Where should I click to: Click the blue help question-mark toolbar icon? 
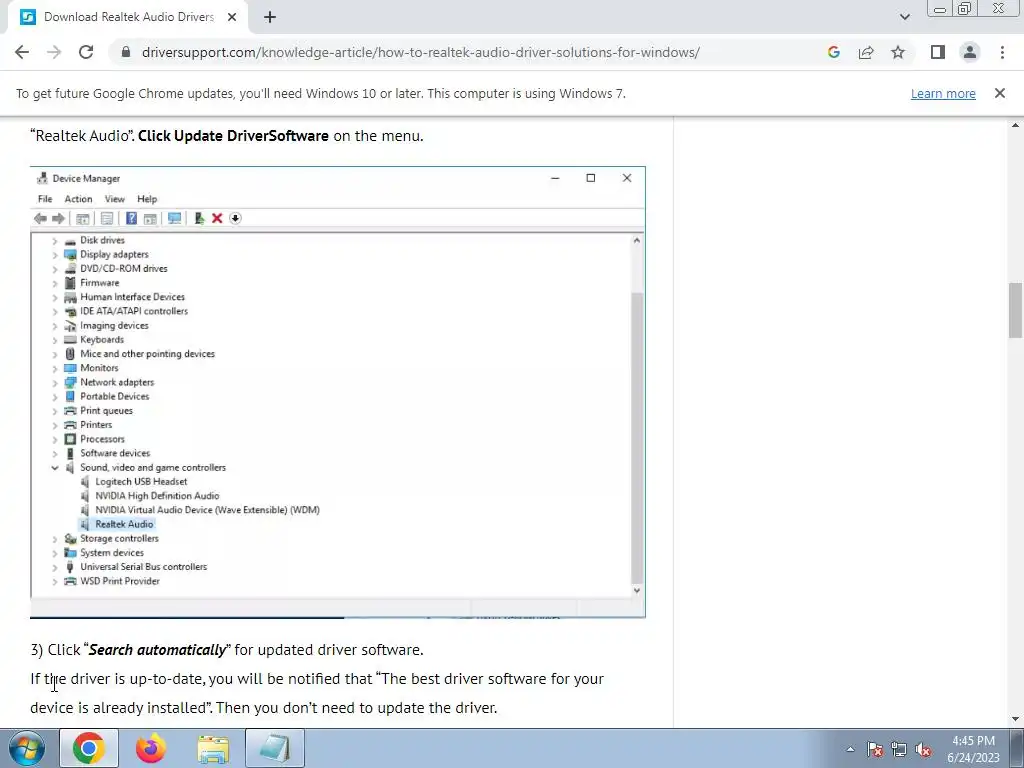click(131, 218)
